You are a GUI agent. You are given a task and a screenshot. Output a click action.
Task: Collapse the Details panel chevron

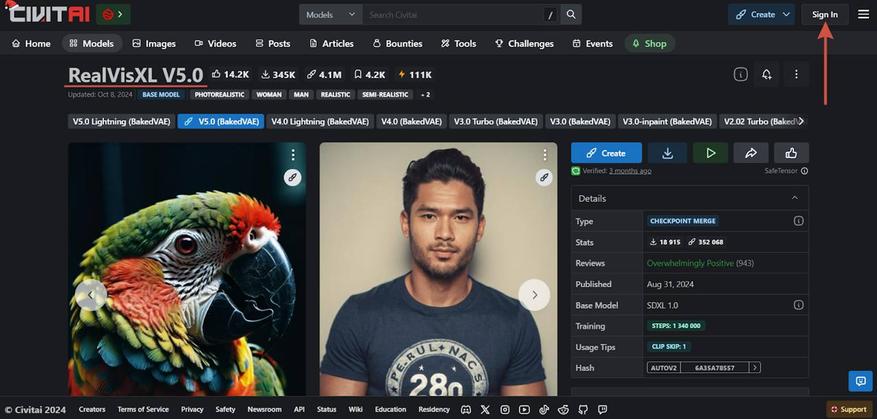click(795, 198)
